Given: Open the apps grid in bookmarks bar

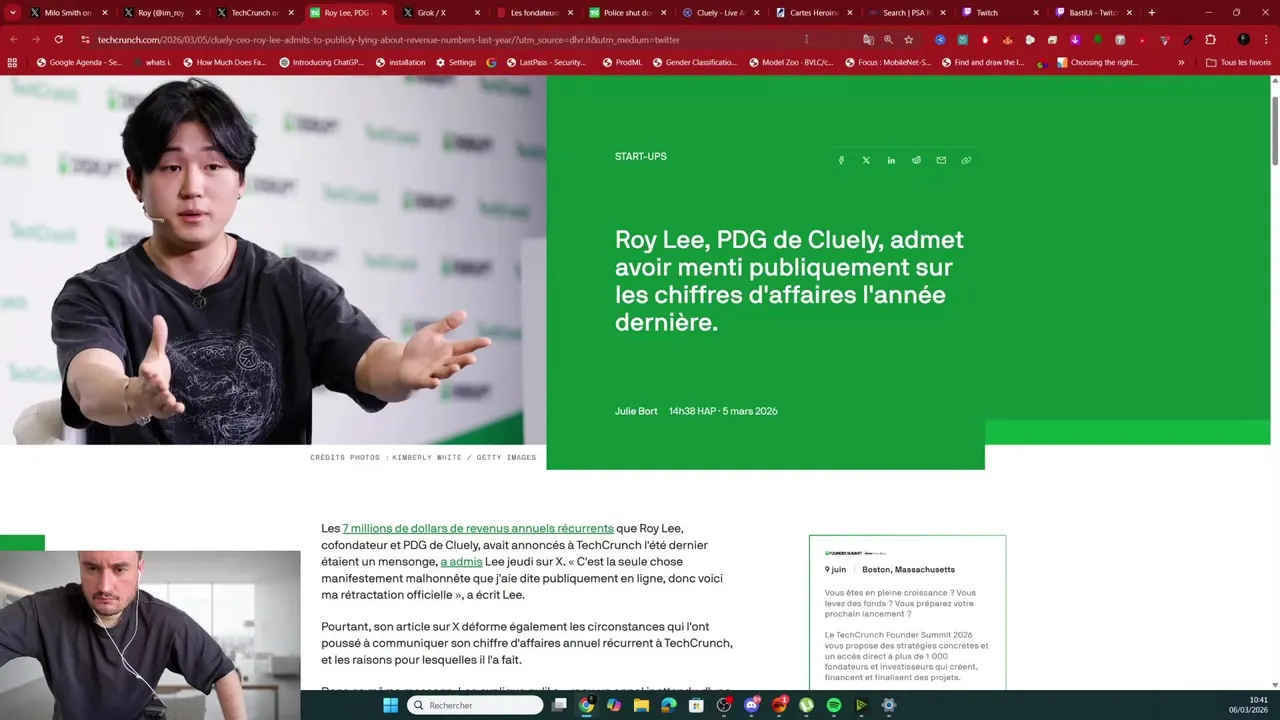Looking at the screenshot, I should [12, 62].
